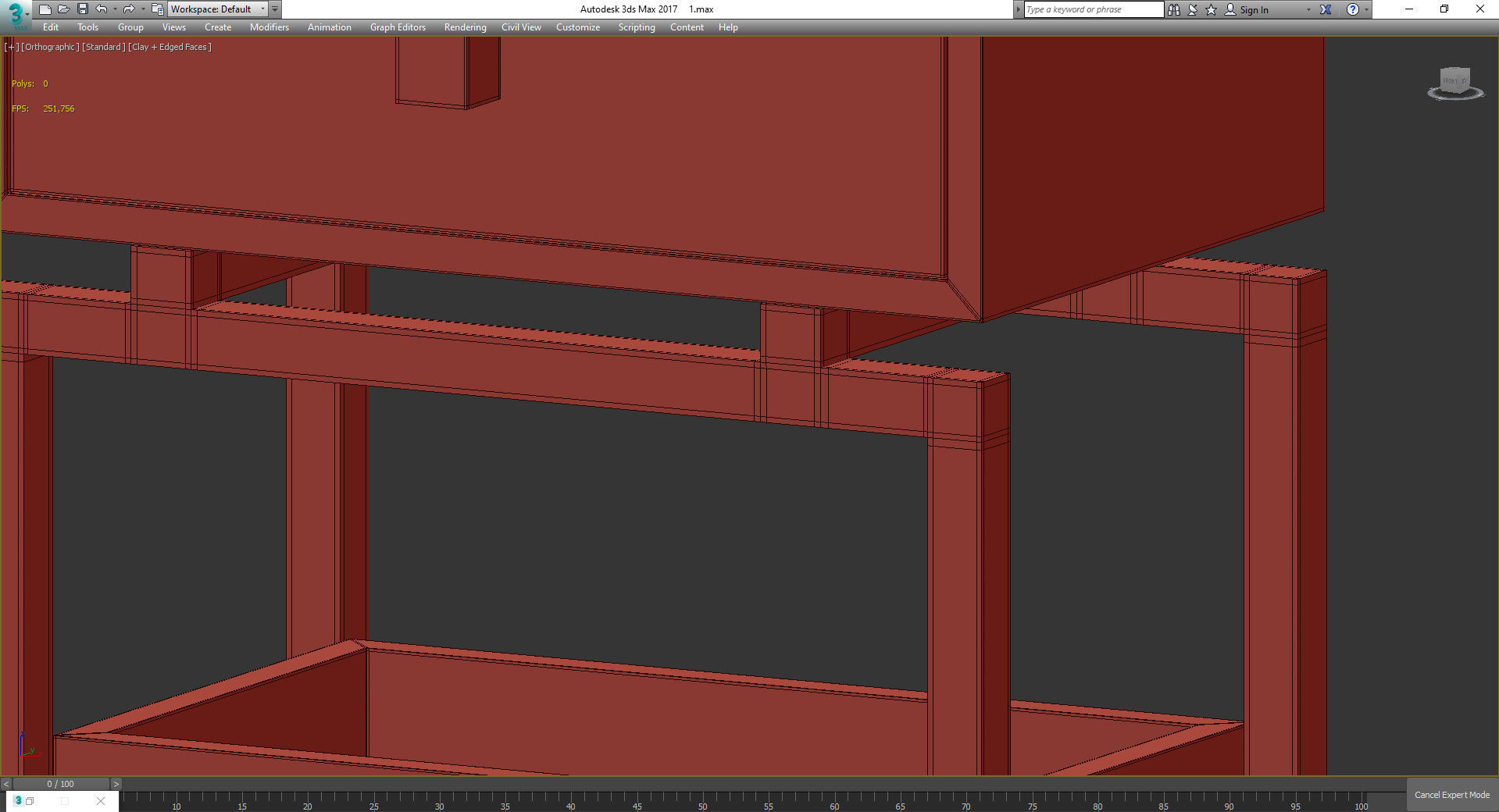Expand the Quick Access Toolbar customize arrow
This screenshot has width=1499, height=812.
coord(275,9)
